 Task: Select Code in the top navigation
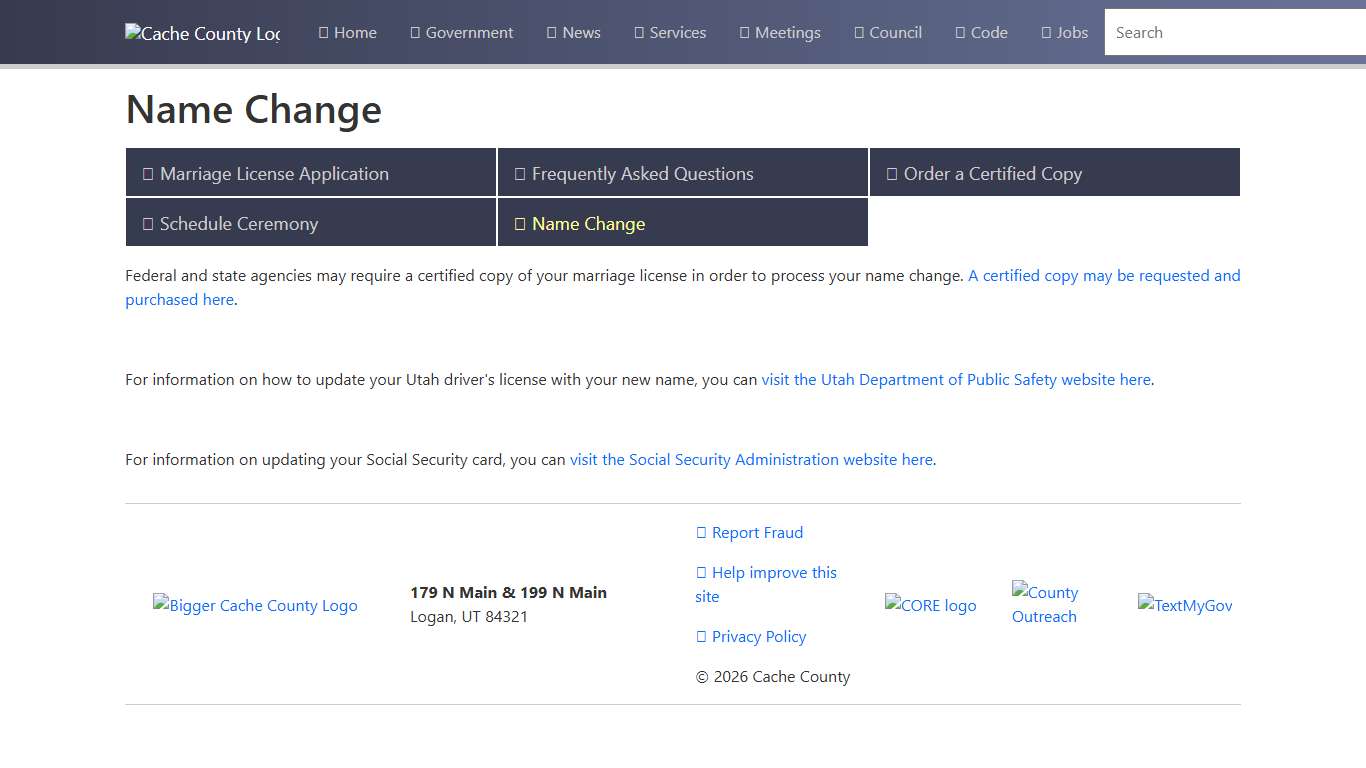click(x=981, y=33)
